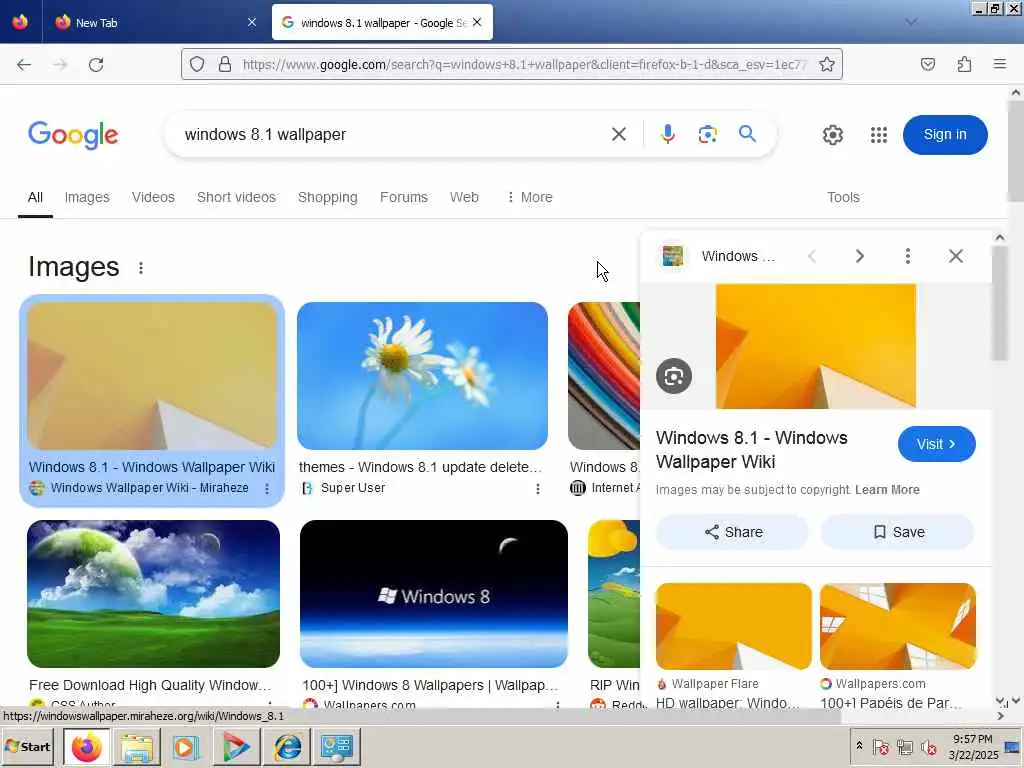Open the Tools options
The width and height of the screenshot is (1024, 768).
point(843,197)
